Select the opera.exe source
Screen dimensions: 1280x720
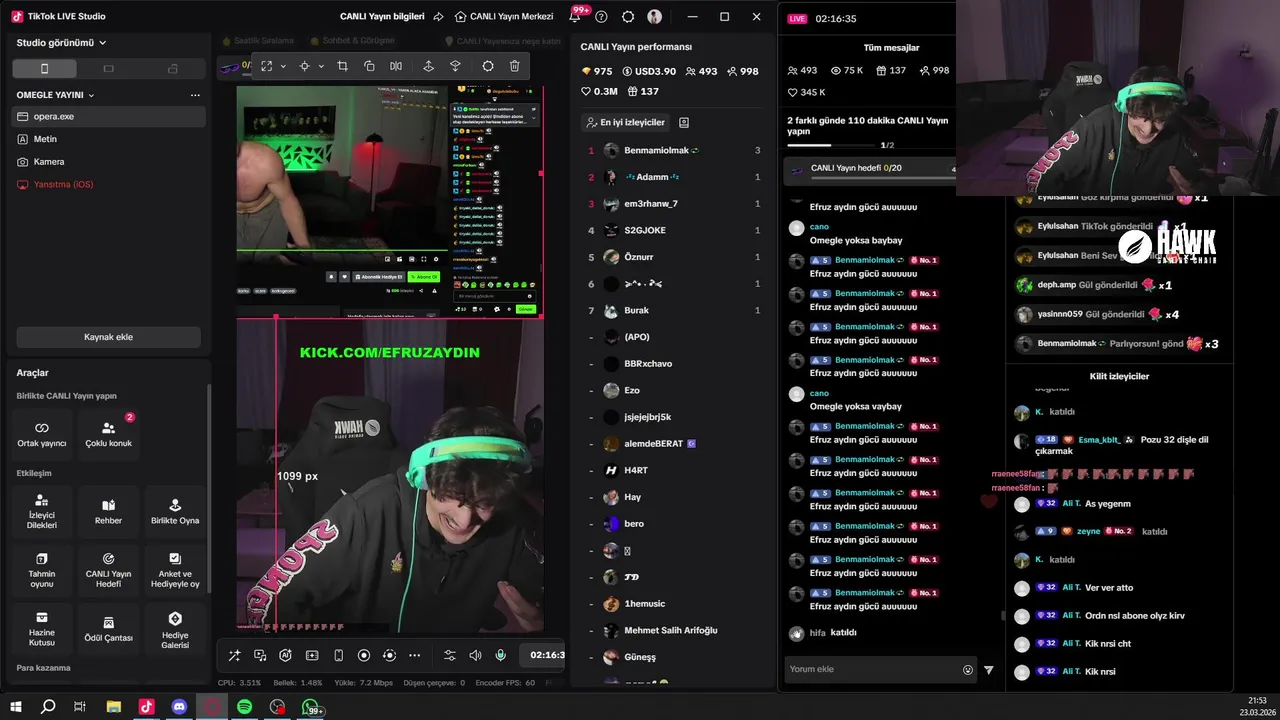point(108,116)
